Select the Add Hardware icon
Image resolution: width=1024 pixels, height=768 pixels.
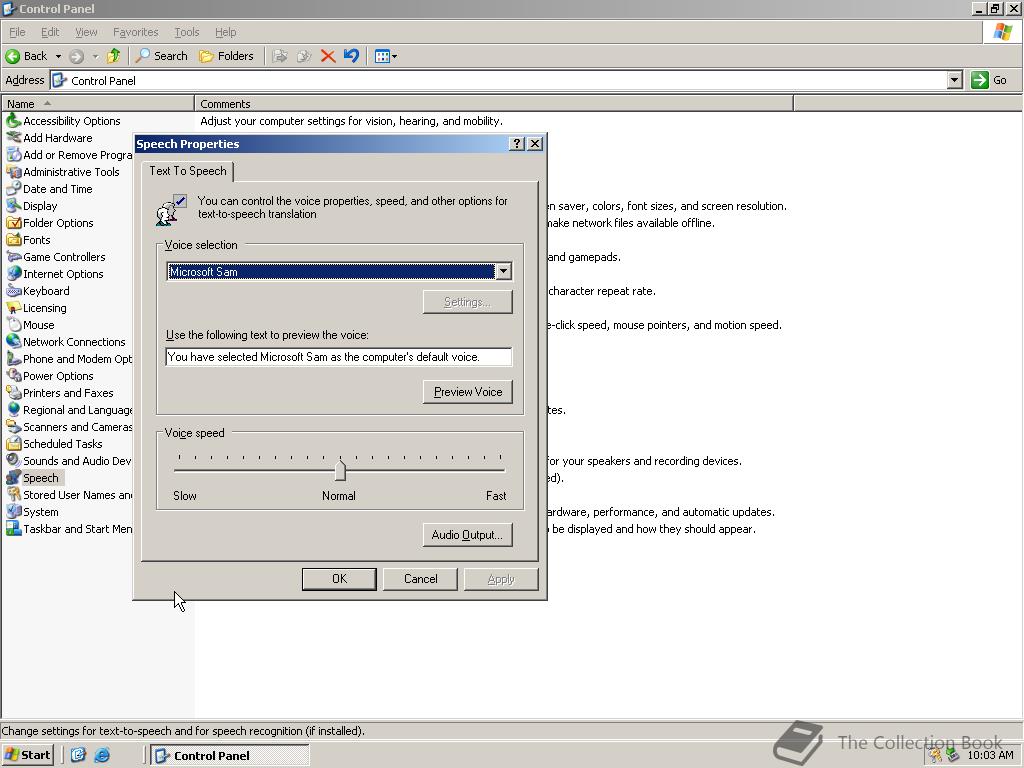[14, 137]
